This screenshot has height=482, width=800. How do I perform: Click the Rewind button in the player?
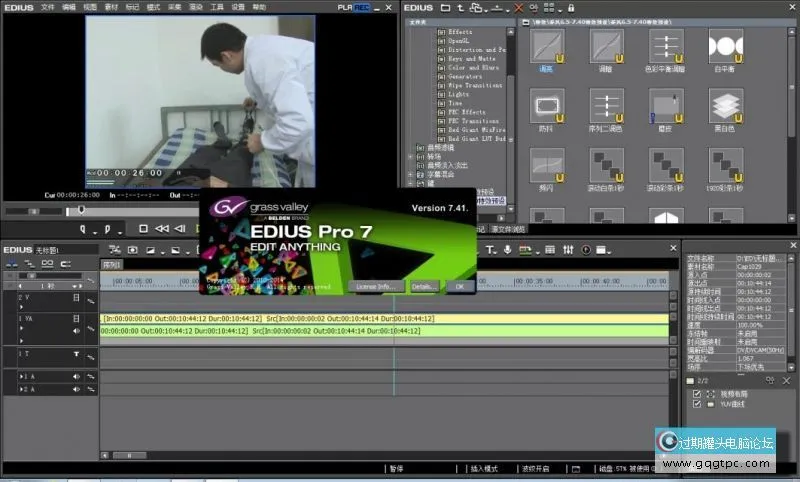[x=161, y=229]
